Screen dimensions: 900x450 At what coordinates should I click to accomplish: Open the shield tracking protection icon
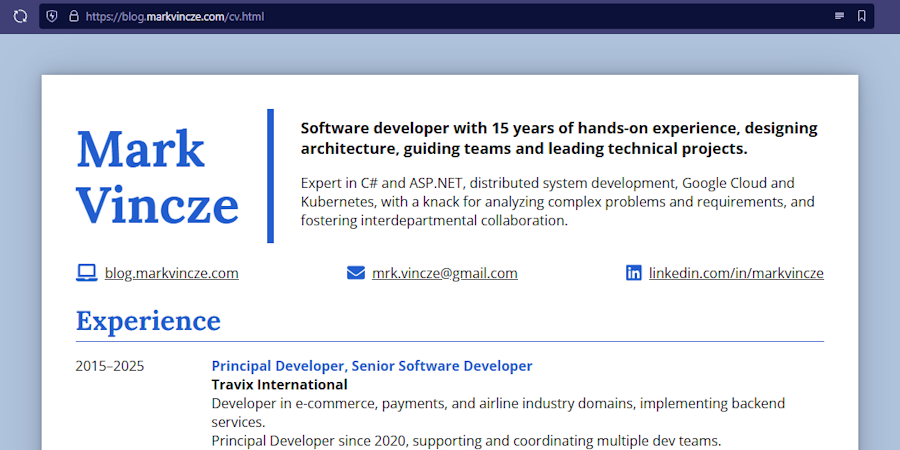point(52,16)
